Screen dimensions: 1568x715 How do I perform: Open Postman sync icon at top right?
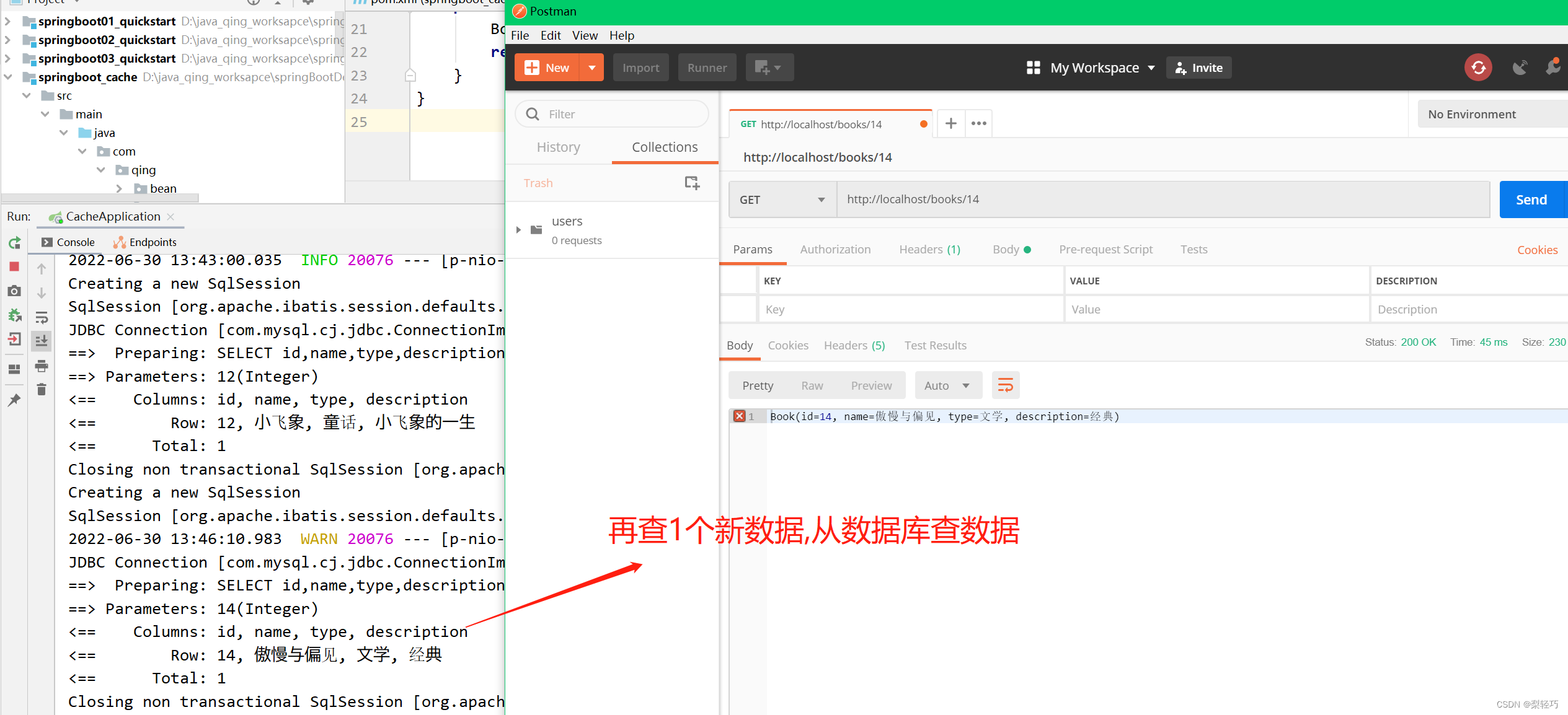pyautogui.click(x=1478, y=68)
